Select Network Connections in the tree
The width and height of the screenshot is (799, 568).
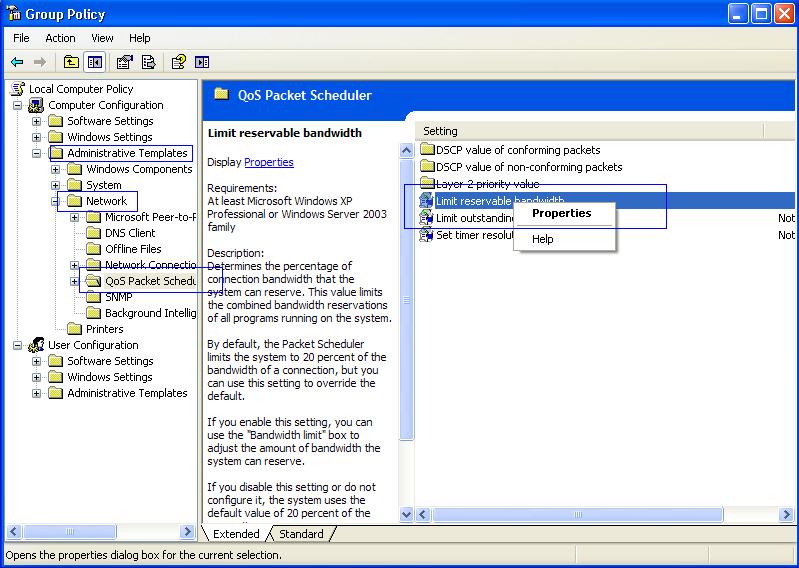[x=150, y=265]
